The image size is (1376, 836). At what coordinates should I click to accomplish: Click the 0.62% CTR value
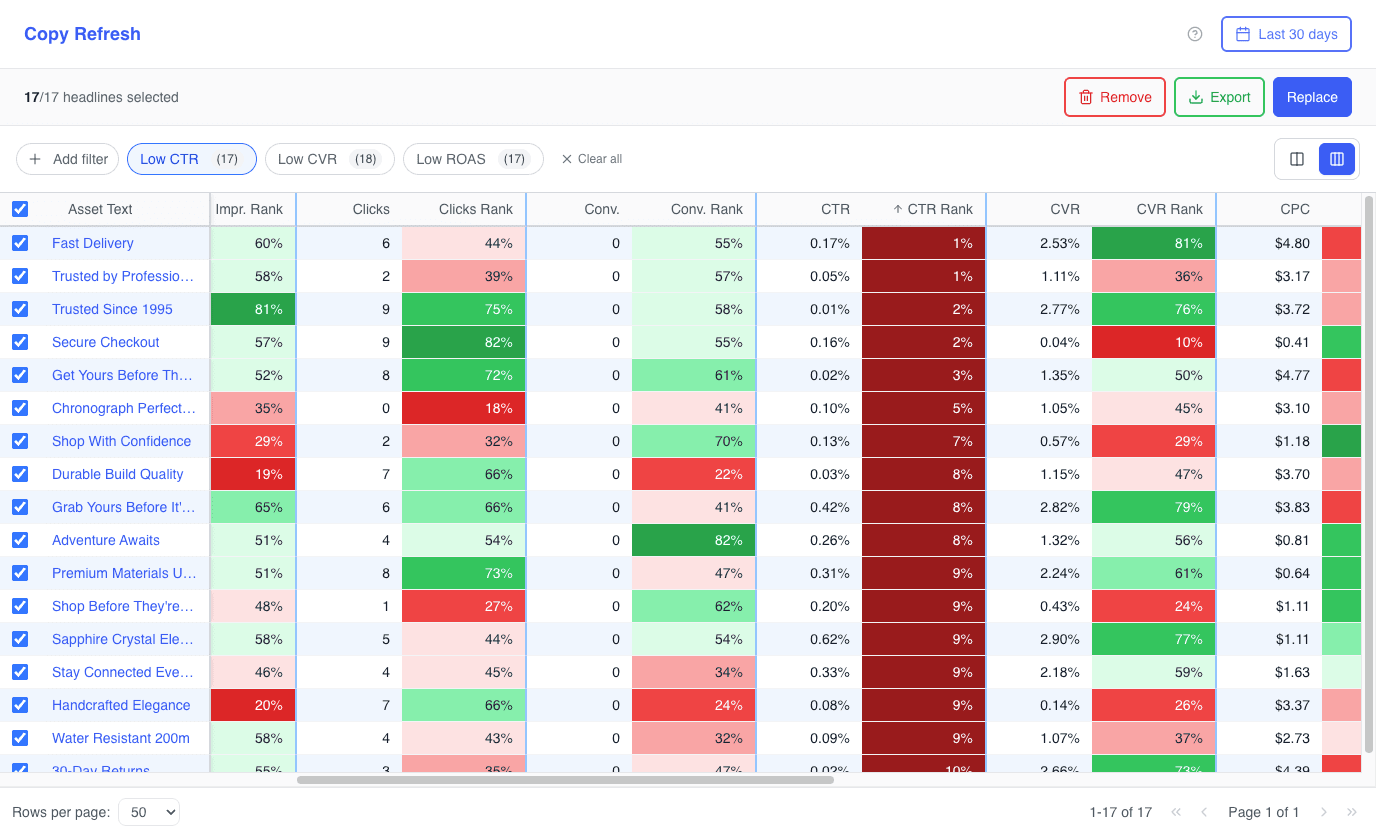coord(829,639)
